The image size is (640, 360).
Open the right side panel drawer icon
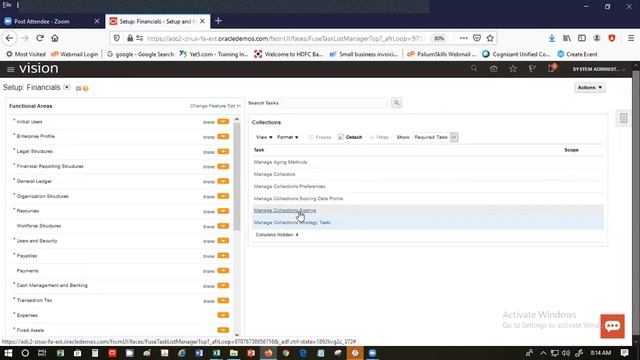(x=623, y=118)
